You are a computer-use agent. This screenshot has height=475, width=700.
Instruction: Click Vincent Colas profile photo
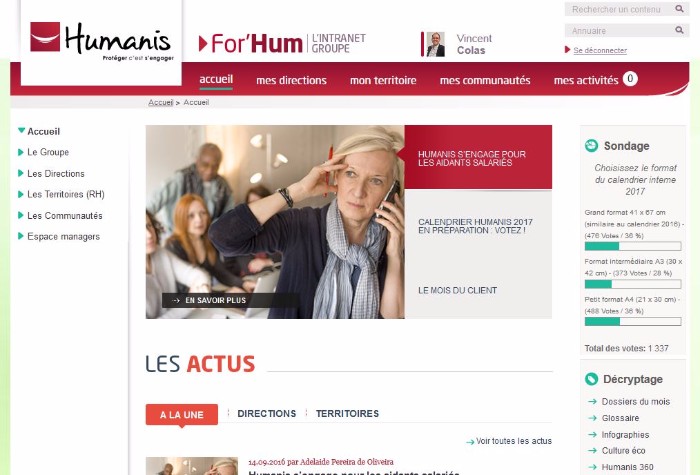click(435, 44)
